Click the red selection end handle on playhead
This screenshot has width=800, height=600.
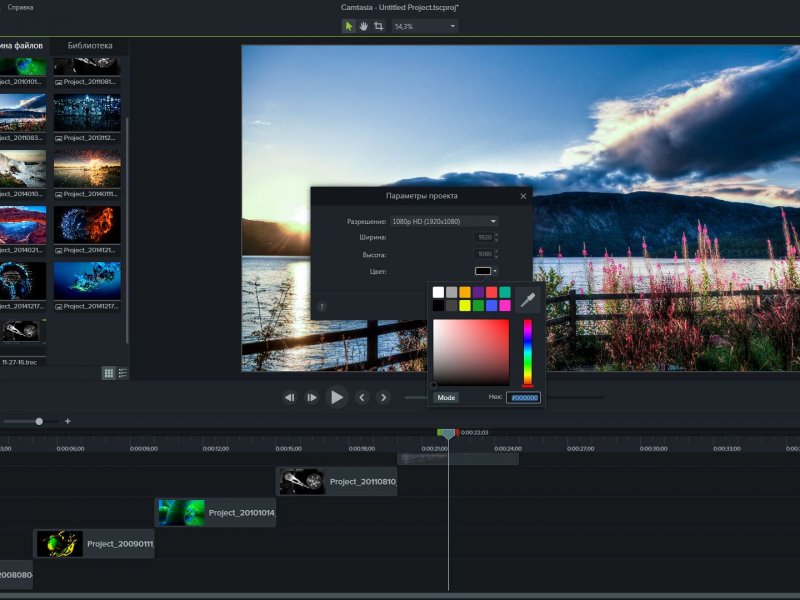457,433
